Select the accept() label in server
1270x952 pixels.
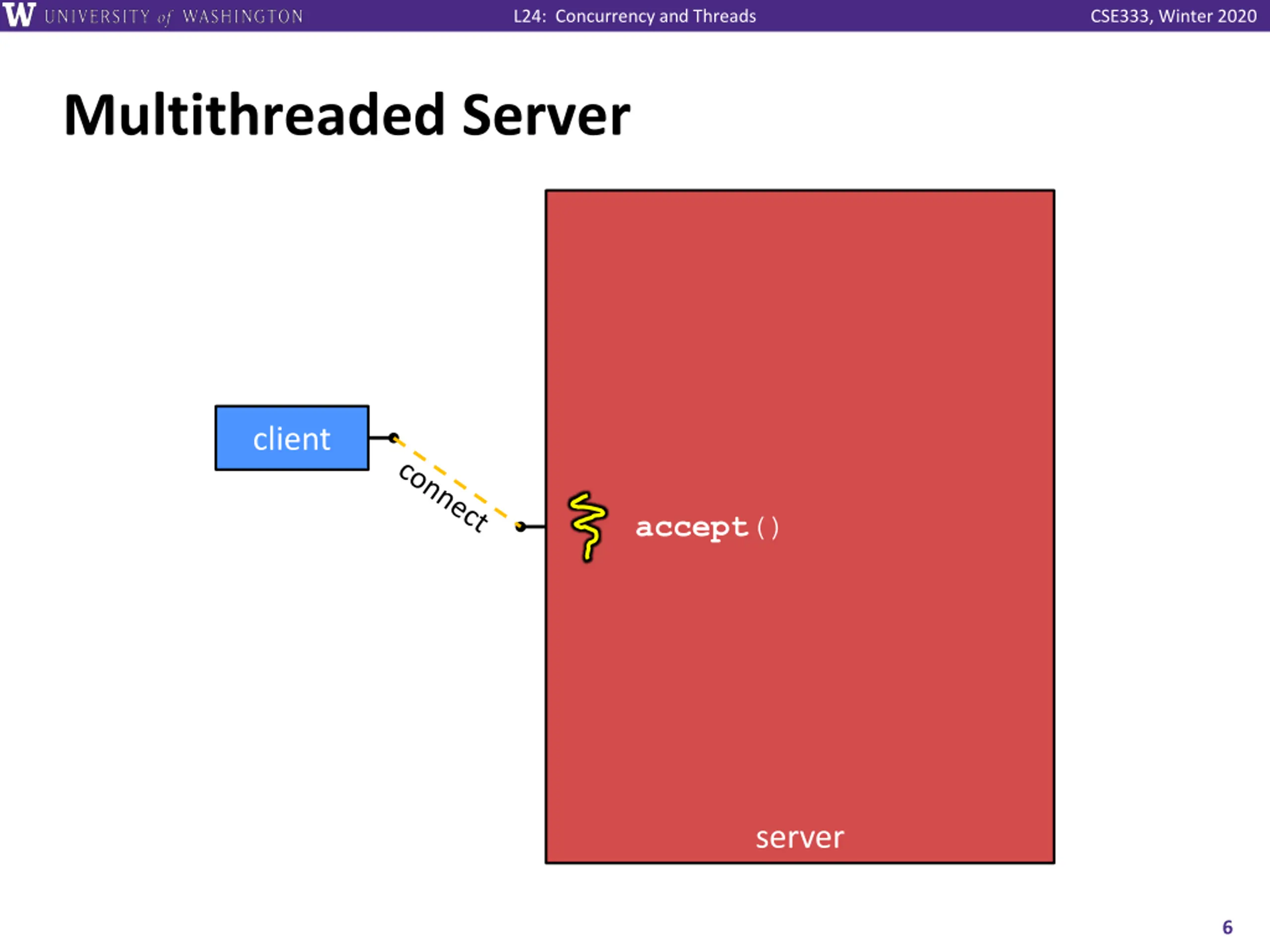click(707, 528)
